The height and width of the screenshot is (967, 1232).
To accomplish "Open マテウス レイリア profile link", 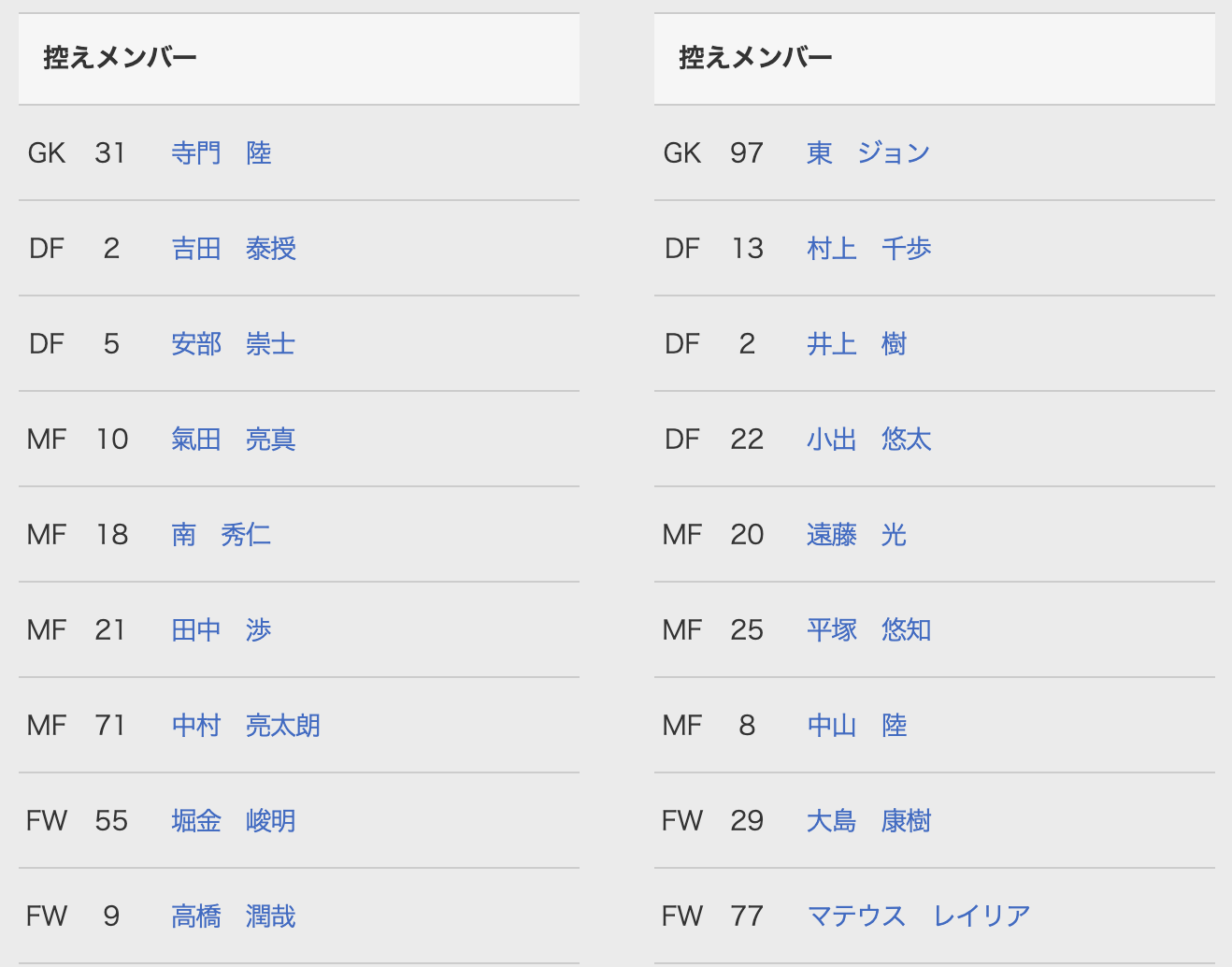I will click(919, 916).
